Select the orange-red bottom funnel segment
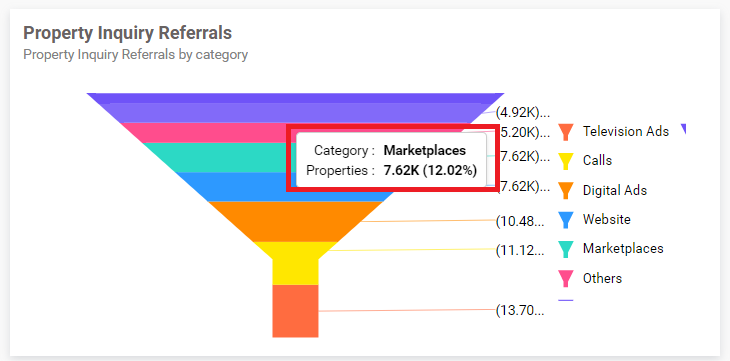730x361 pixels. pos(295,311)
